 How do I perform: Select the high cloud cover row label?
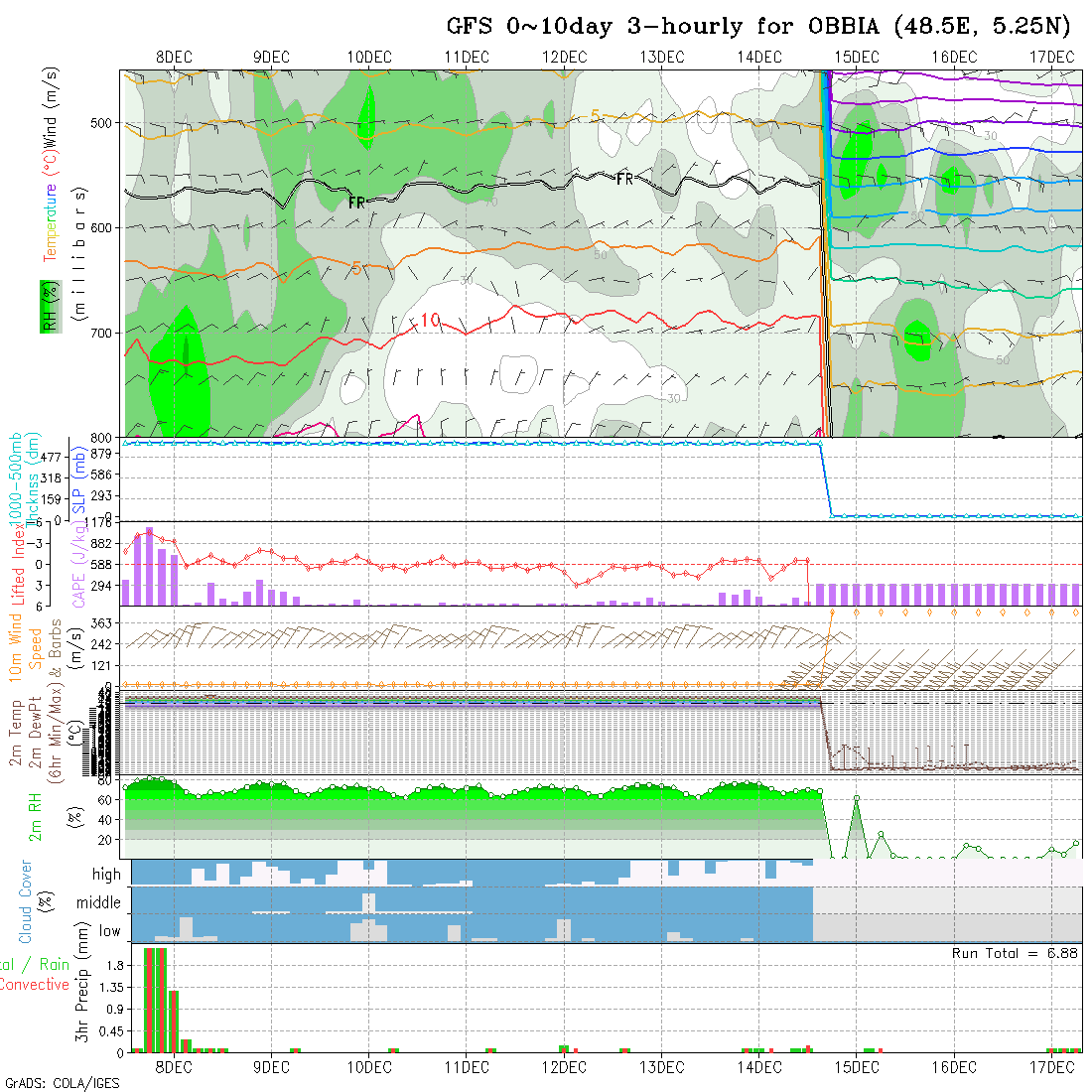coord(106,875)
